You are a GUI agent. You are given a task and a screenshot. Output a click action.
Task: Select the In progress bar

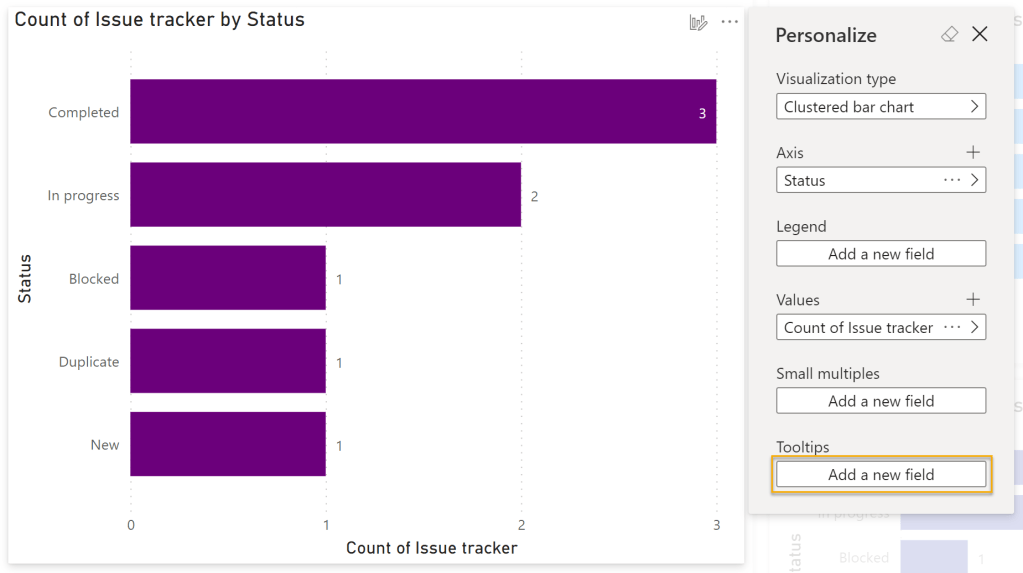click(x=325, y=195)
